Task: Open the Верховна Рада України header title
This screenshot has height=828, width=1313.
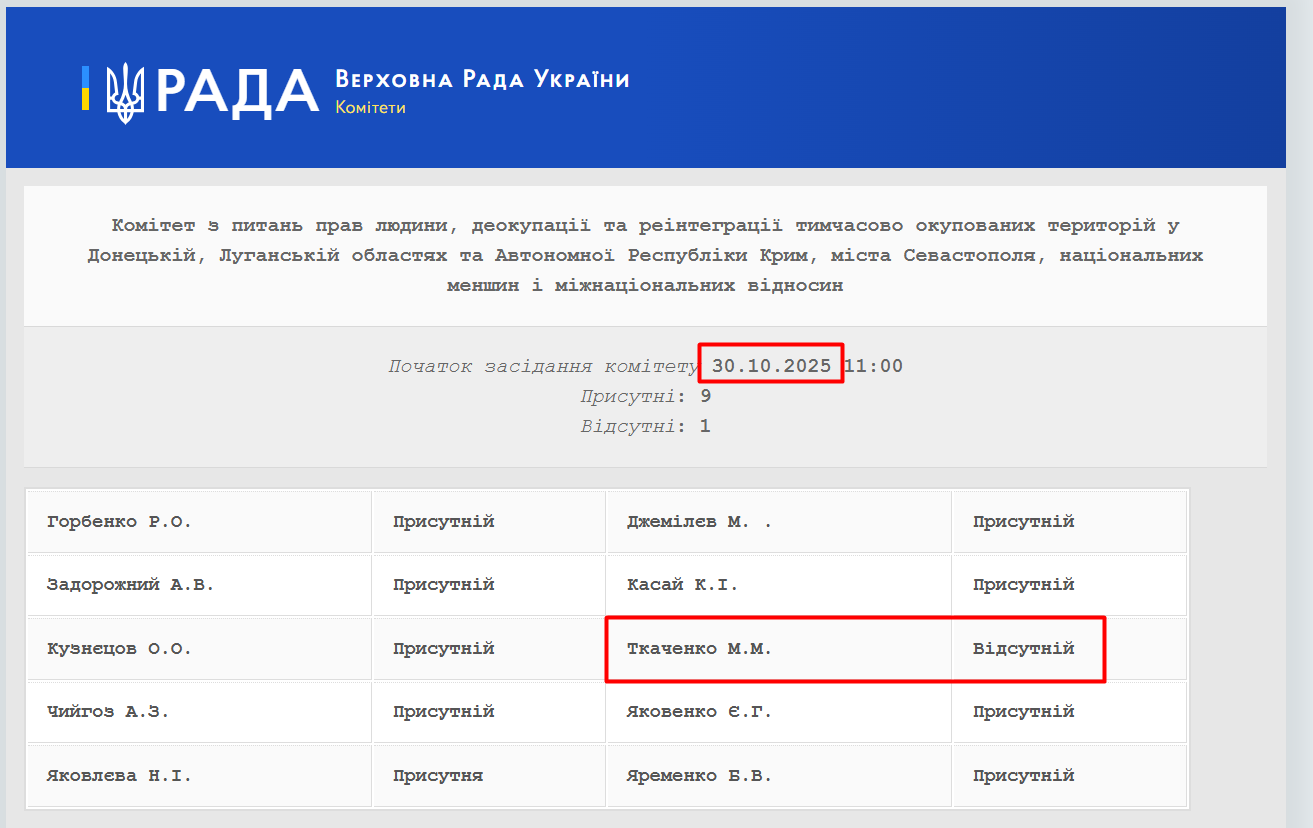Action: (482, 80)
